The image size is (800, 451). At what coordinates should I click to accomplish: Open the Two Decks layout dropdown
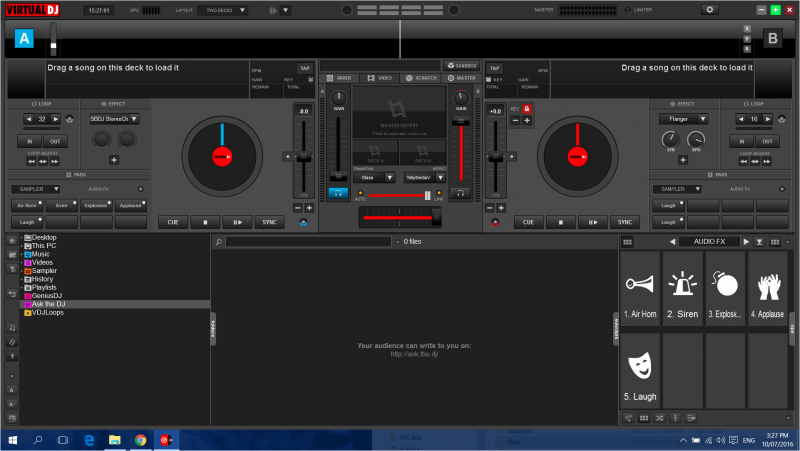[x=223, y=10]
